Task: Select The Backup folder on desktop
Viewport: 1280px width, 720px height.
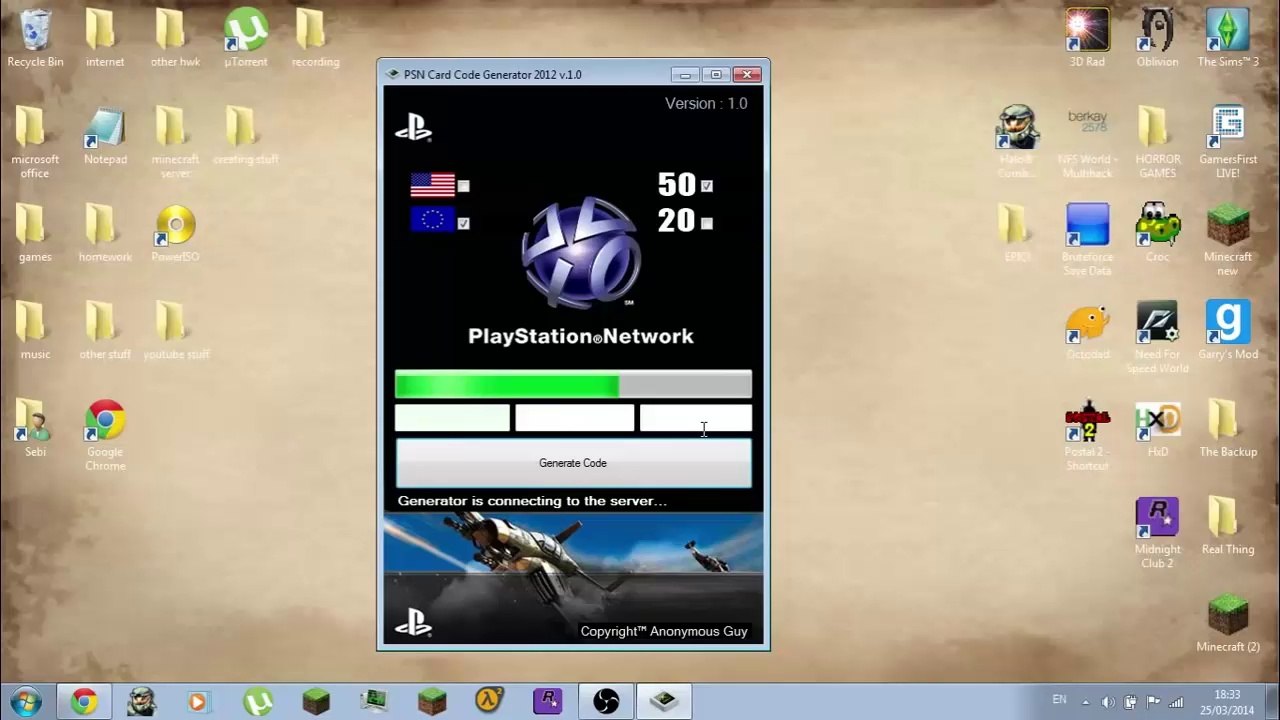Action: pyautogui.click(x=1227, y=428)
